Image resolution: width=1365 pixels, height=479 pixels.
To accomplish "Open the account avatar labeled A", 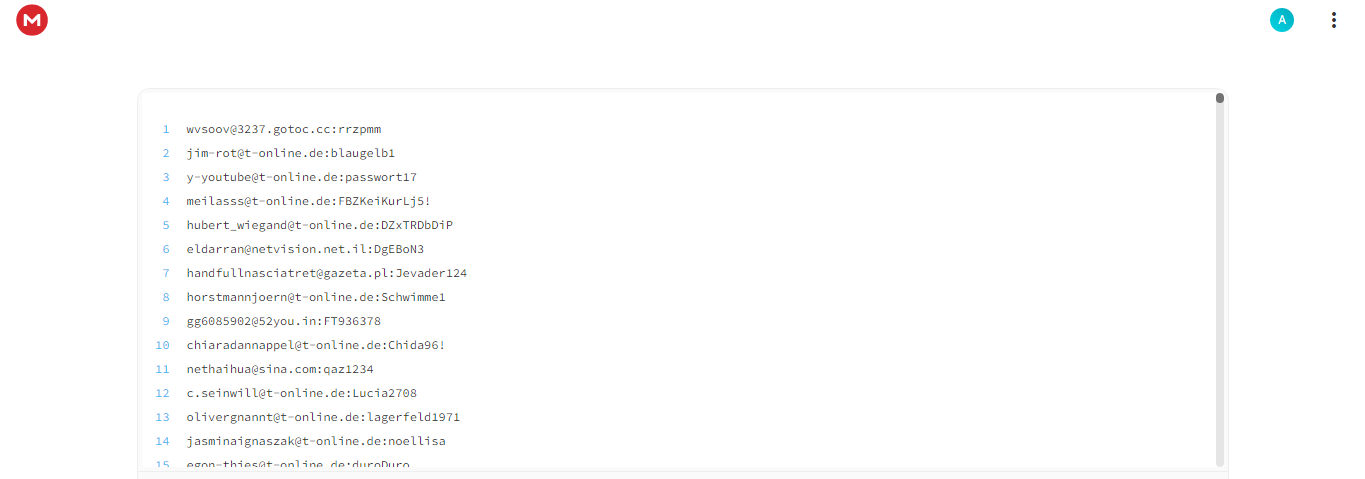I will tap(1282, 20).
